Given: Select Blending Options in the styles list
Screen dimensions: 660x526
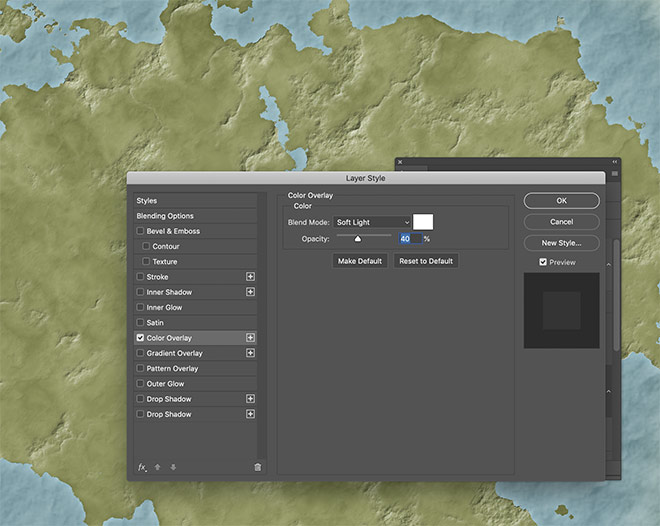Looking at the screenshot, I should (166, 216).
